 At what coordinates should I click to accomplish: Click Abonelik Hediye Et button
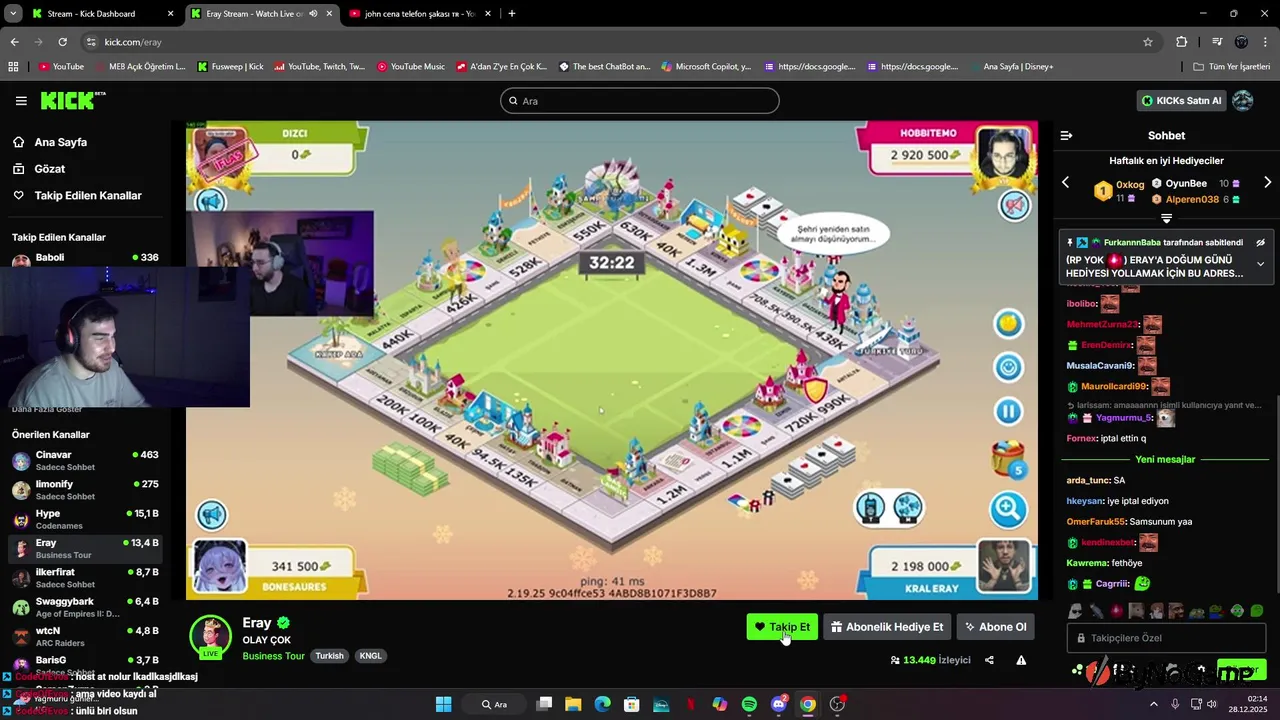(887, 627)
